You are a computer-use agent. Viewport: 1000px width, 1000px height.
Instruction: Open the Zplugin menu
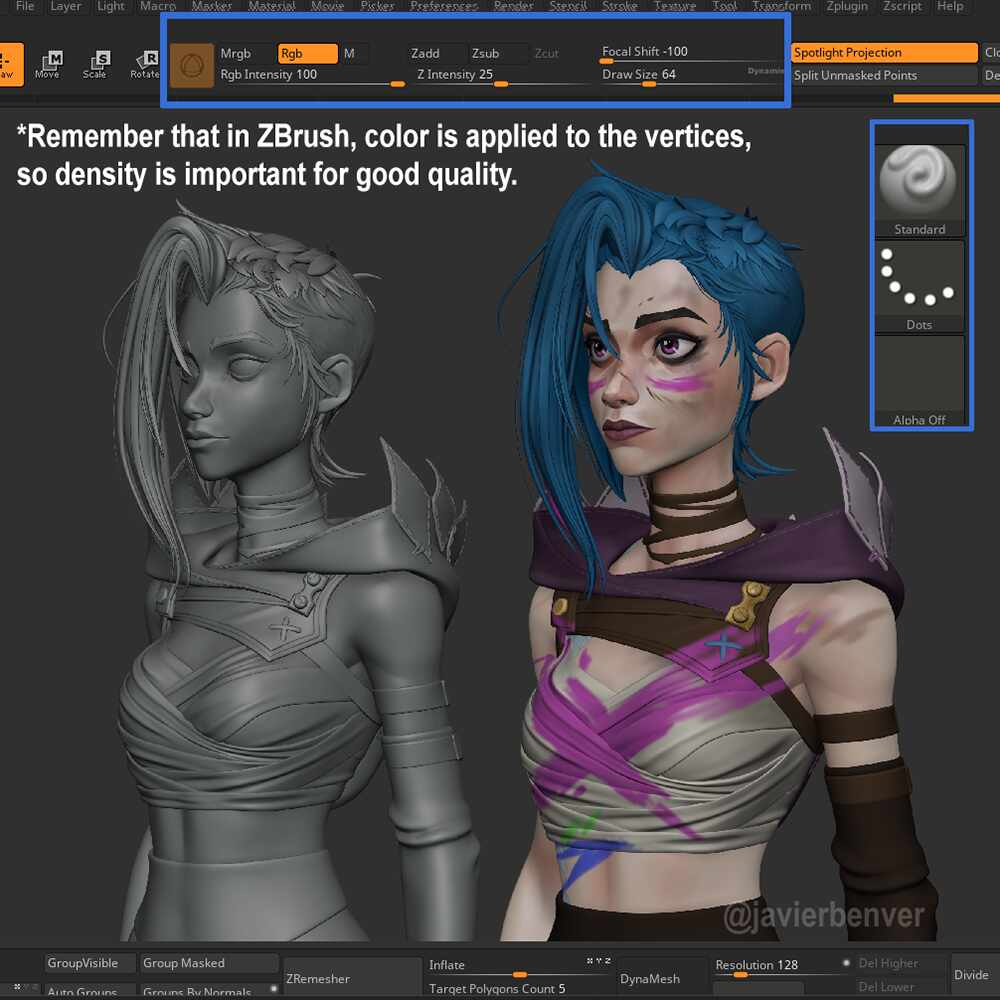[x=847, y=6]
